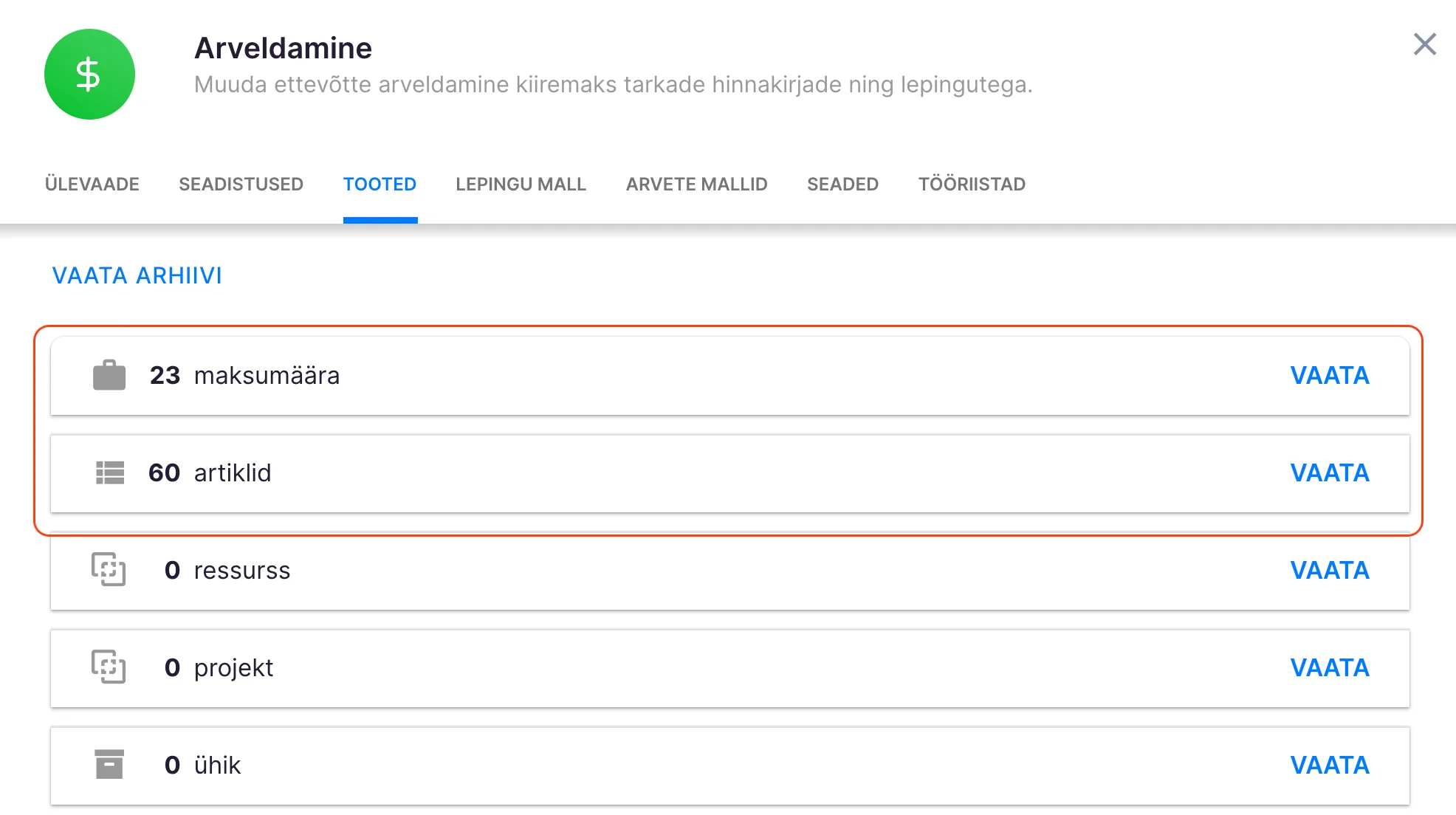Click the icon next to projekt
Viewport: 1456px width, 815px height.
point(109,667)
